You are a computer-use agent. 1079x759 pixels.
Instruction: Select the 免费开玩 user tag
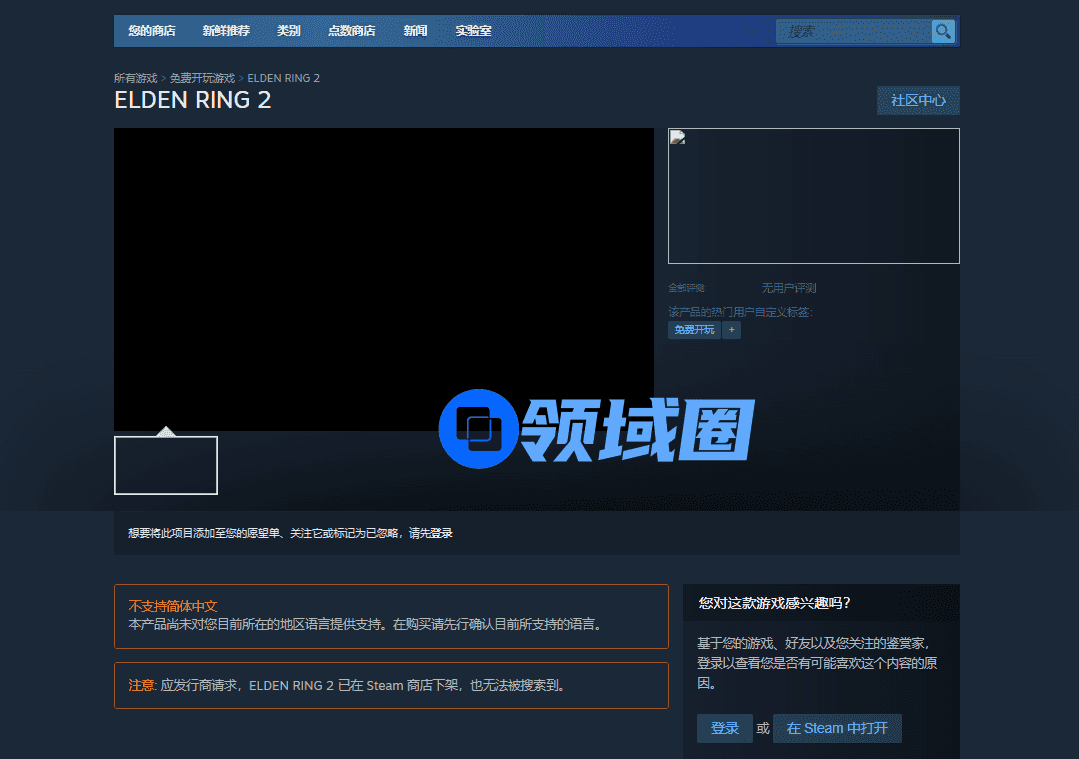pyautogui.click(x=694, y=330)
